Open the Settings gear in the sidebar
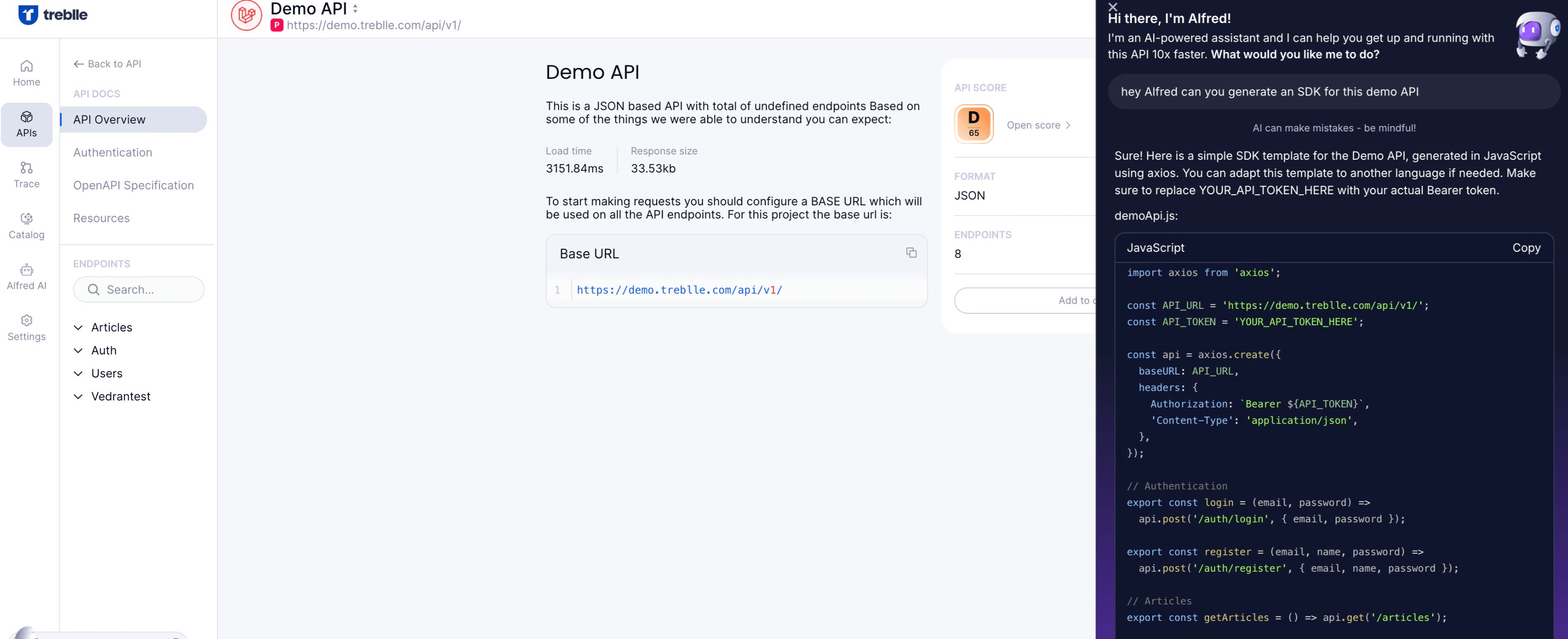Image resolution: width=1568 pixels, height=639 pixels. click(26, 327)
